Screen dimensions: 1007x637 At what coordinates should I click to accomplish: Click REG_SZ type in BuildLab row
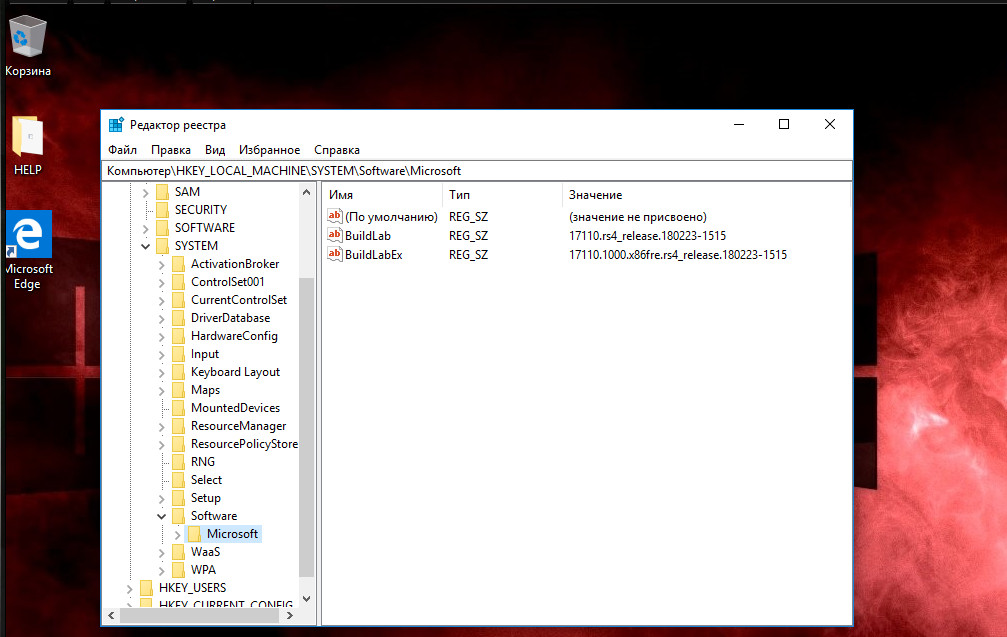coord(468,236)
